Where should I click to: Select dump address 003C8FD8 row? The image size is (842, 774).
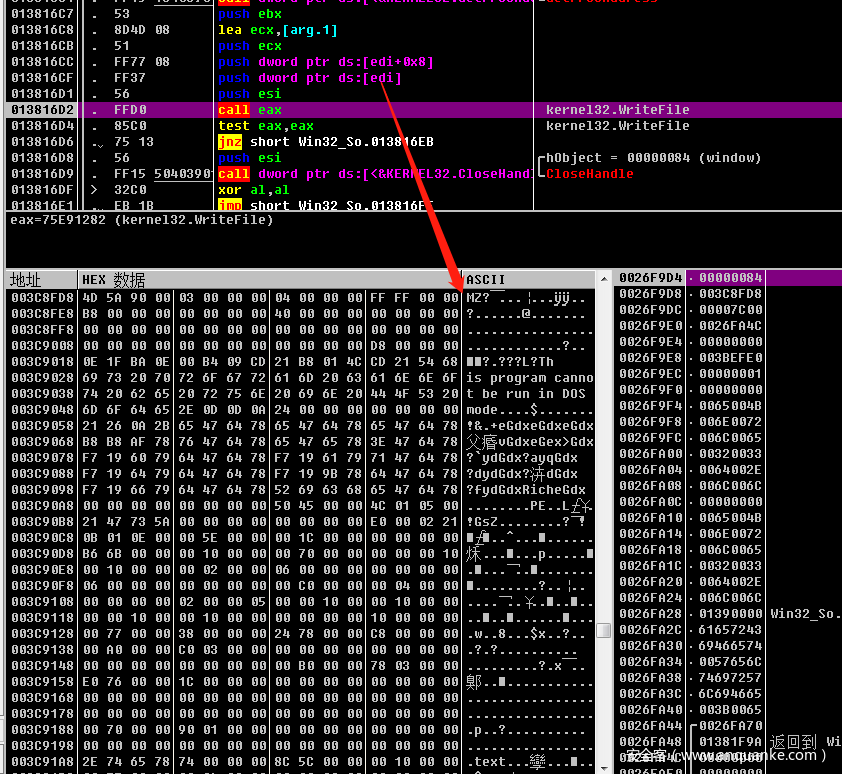(43, 298)
